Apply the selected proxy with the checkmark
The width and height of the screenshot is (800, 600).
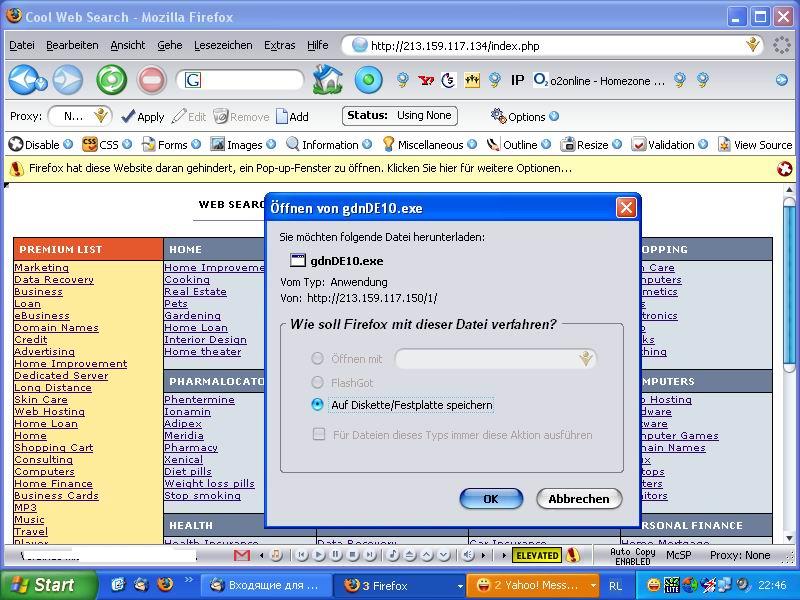pos(143,117)
